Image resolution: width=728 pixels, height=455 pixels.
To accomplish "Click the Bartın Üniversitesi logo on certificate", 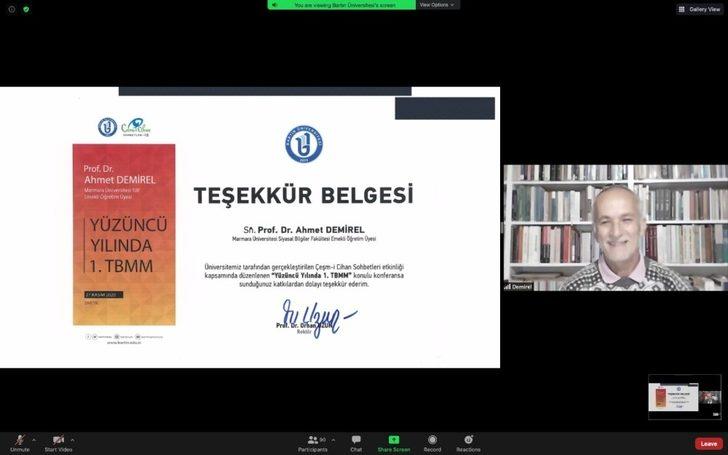I will tap(304, 144).
